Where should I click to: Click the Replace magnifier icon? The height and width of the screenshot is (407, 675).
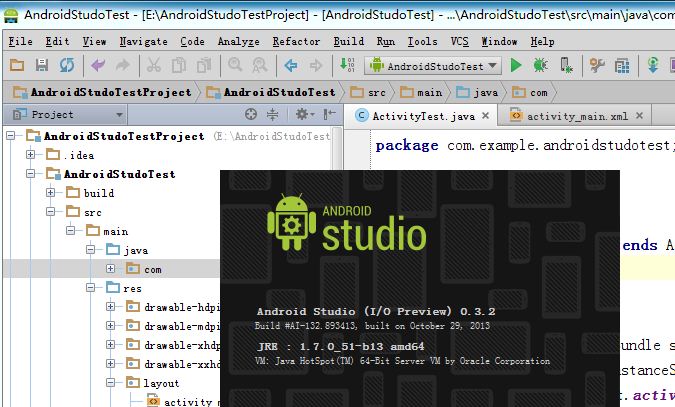260,65
